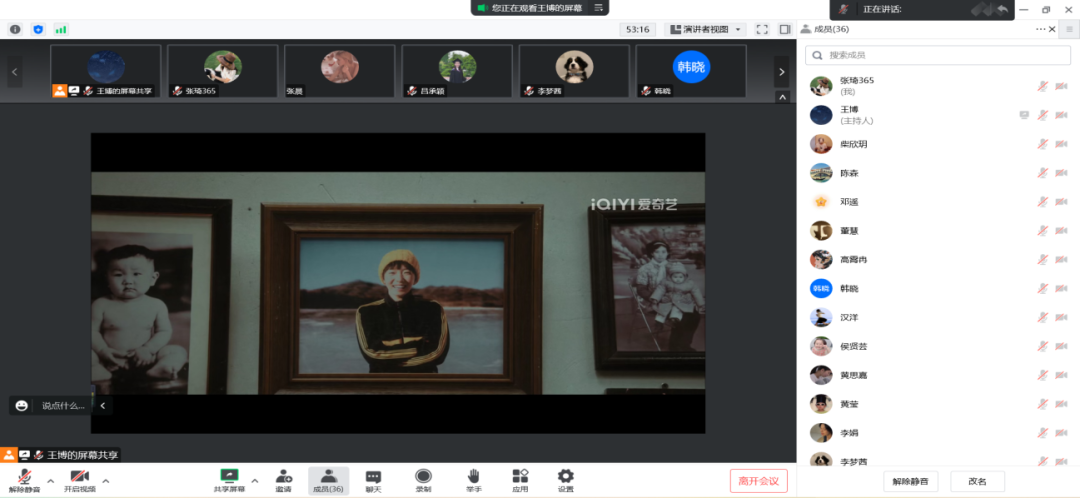Viewport: 1080px width, 498px height.
Task: Toggle the side panel layout icon
Action: (x=785, y=30)
